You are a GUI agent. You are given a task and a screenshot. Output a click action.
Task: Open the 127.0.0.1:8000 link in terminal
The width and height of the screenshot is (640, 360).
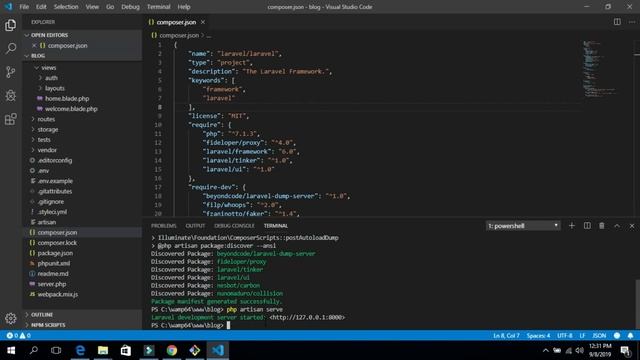[x=307, y=317]
